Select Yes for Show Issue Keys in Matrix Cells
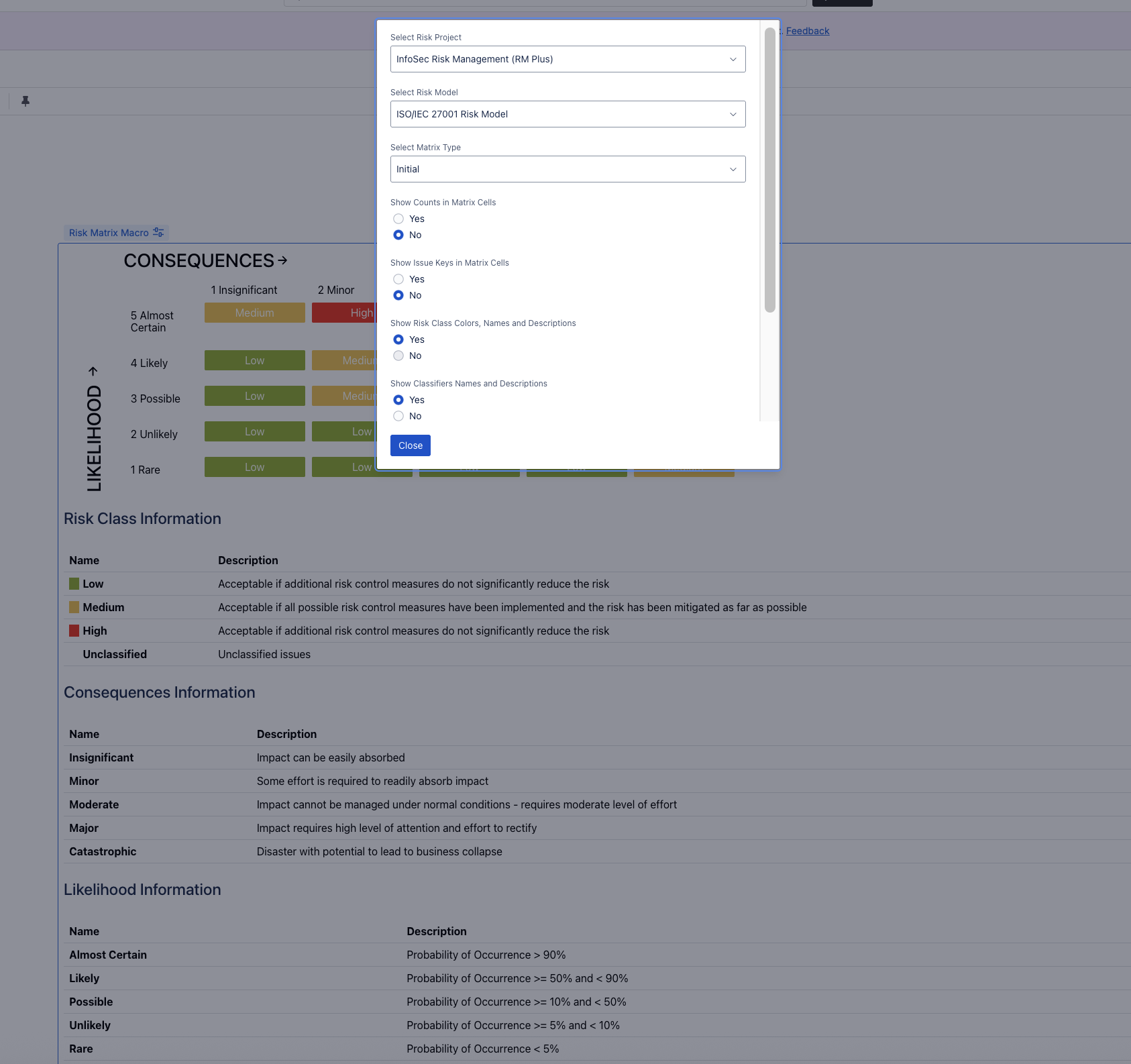Viewport: 1131px width, 1064px height. [x=398, y=279]
